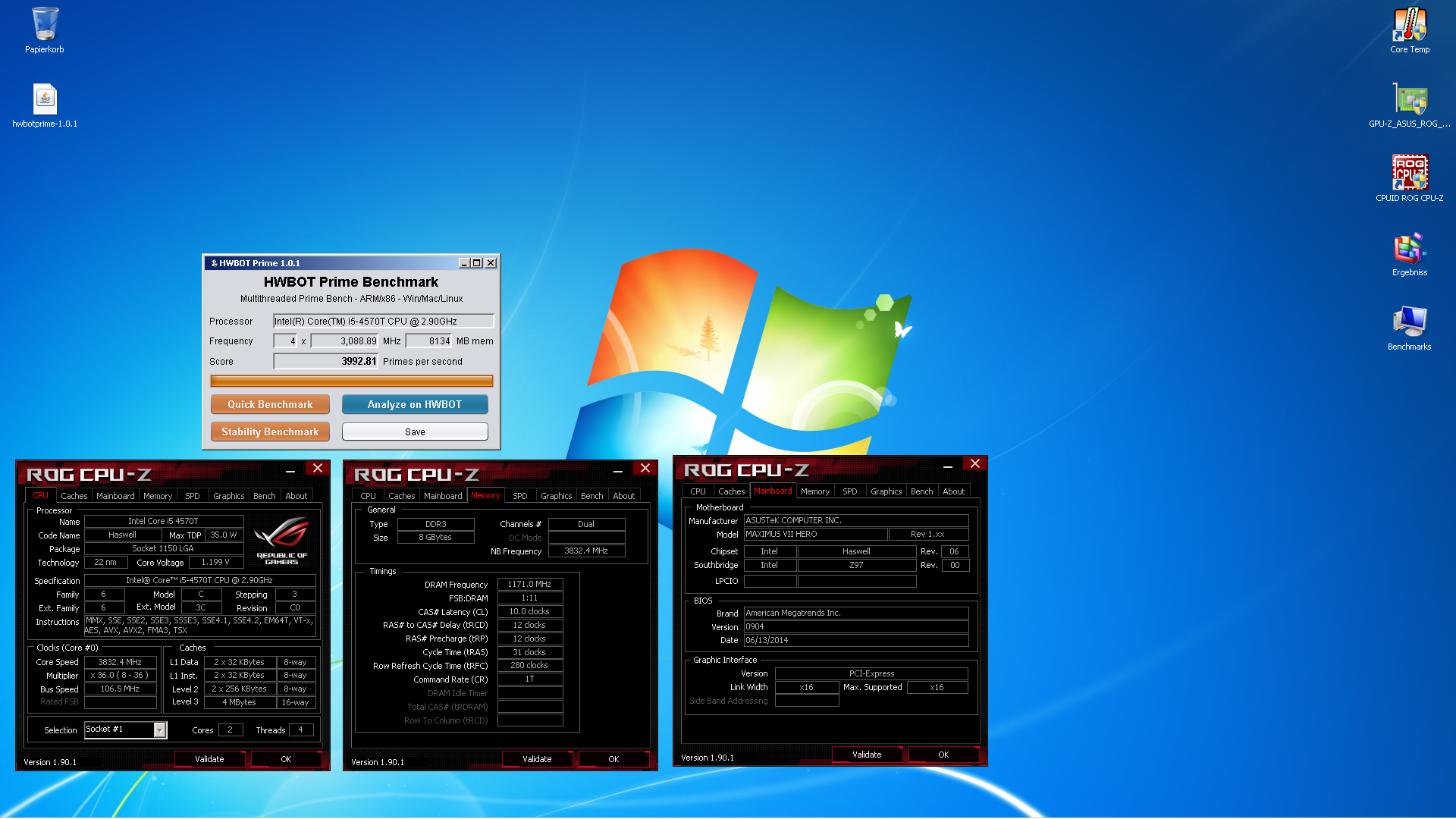1456x819 pixels.
Task: Click the ROG Republic of Gamers logo
Action: (281, 541)
